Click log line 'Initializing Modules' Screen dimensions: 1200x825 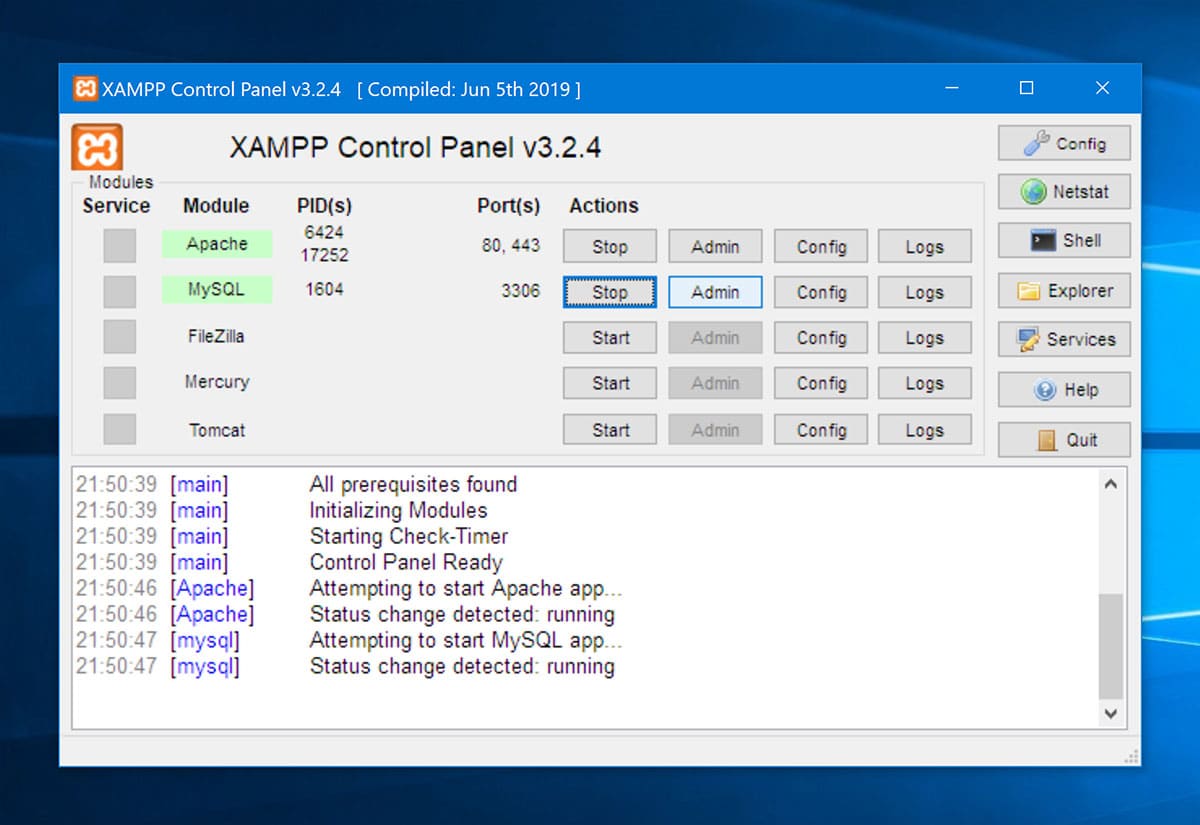coord(398,511)
